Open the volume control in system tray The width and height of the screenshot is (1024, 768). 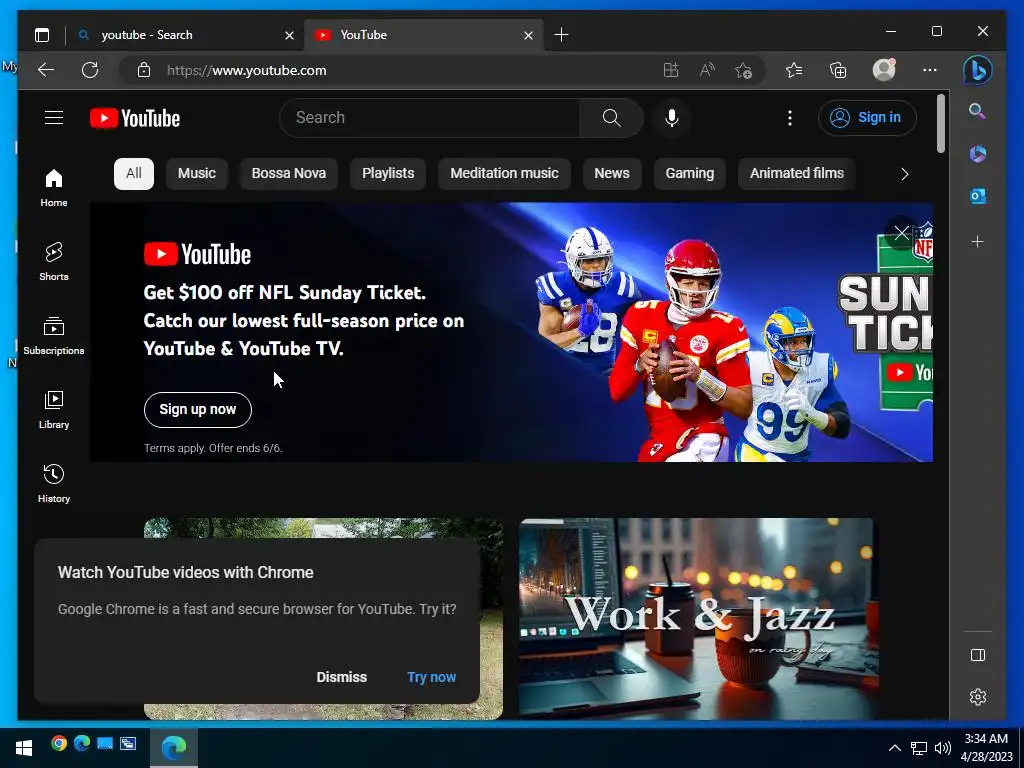942,748
